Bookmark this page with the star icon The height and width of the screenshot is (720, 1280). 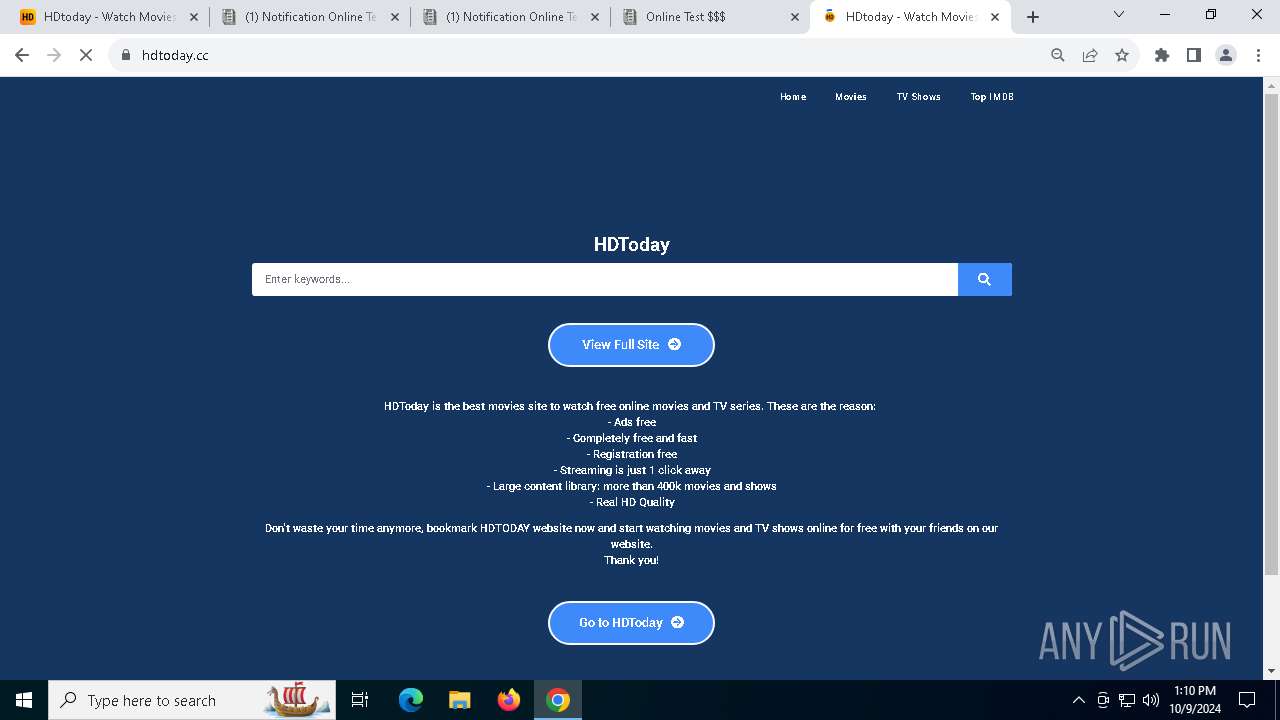point(1122,55)
